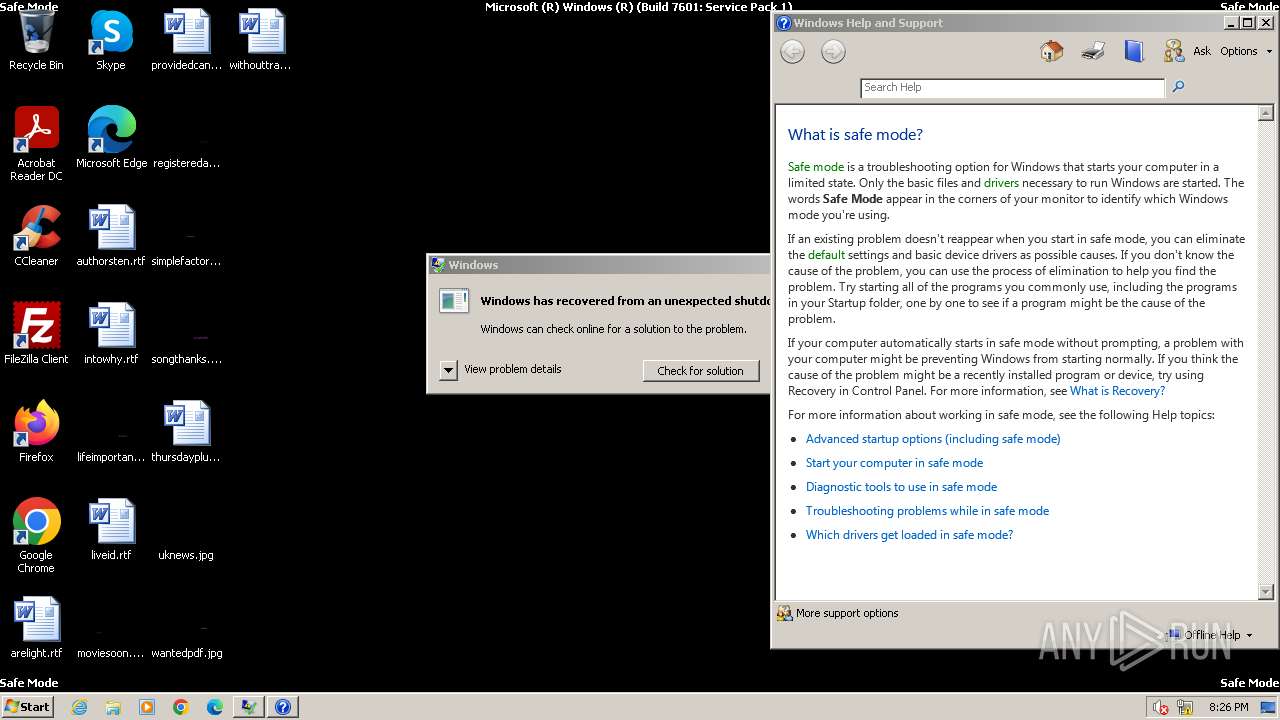Screen dimensions: 1280x720
Task: Select liveid.rtf document
Action: 111,531
